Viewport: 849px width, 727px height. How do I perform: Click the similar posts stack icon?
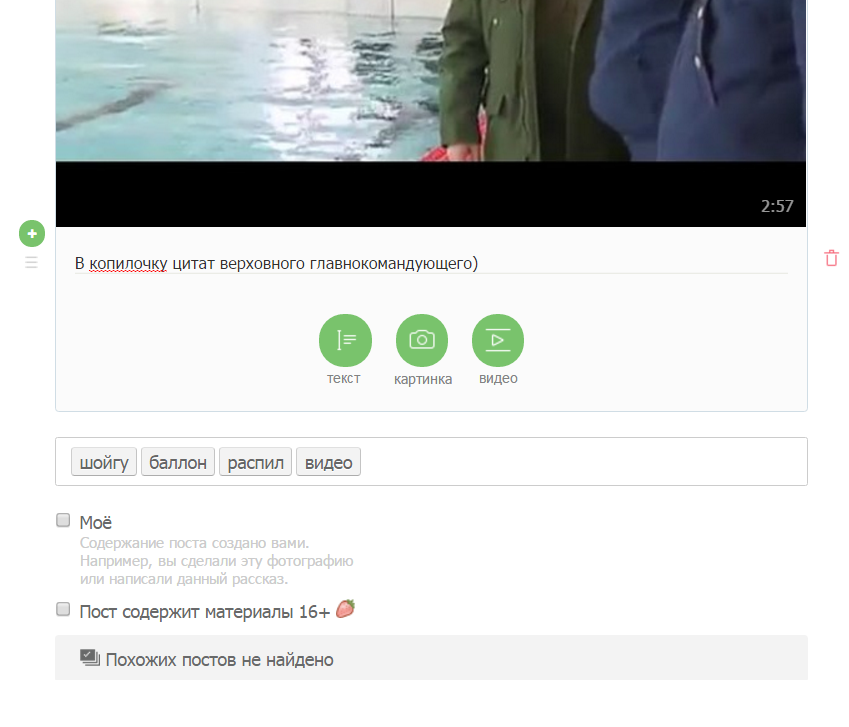click(90, 658)
